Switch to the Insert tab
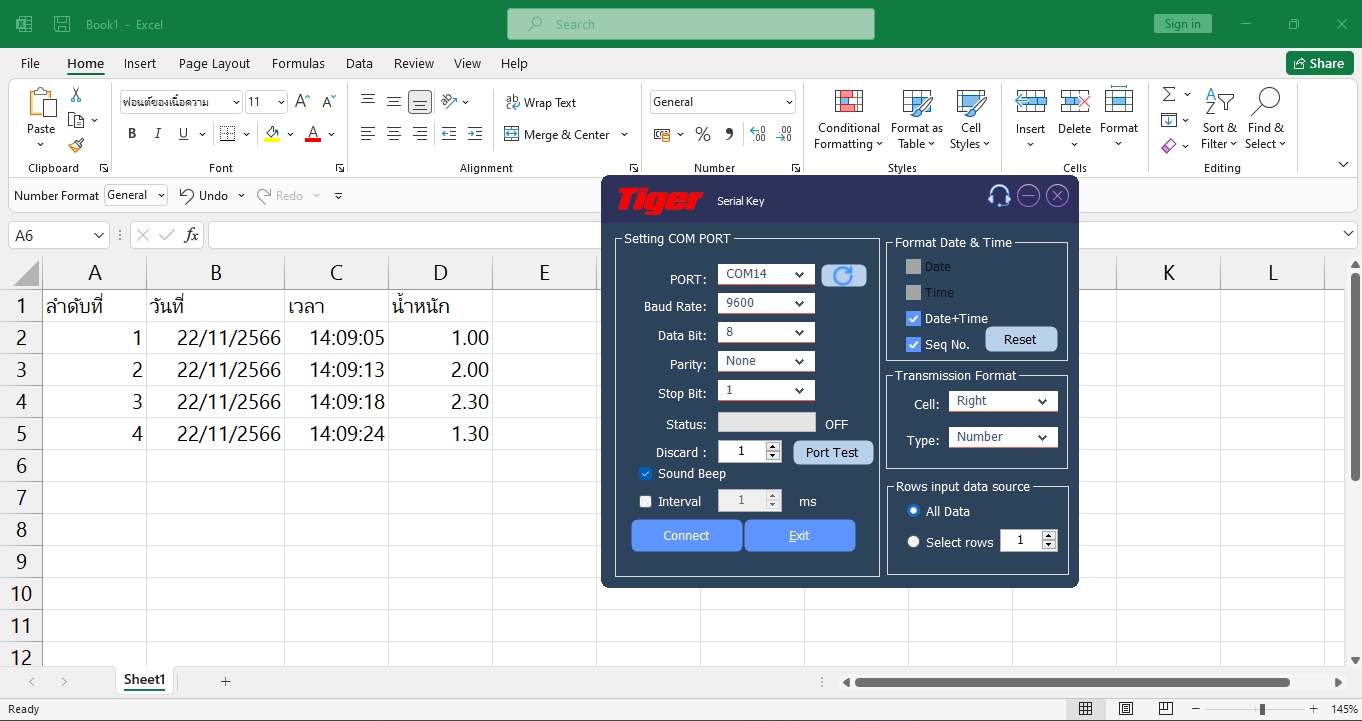Screen dimensions: 1362x721 (140, 63)
